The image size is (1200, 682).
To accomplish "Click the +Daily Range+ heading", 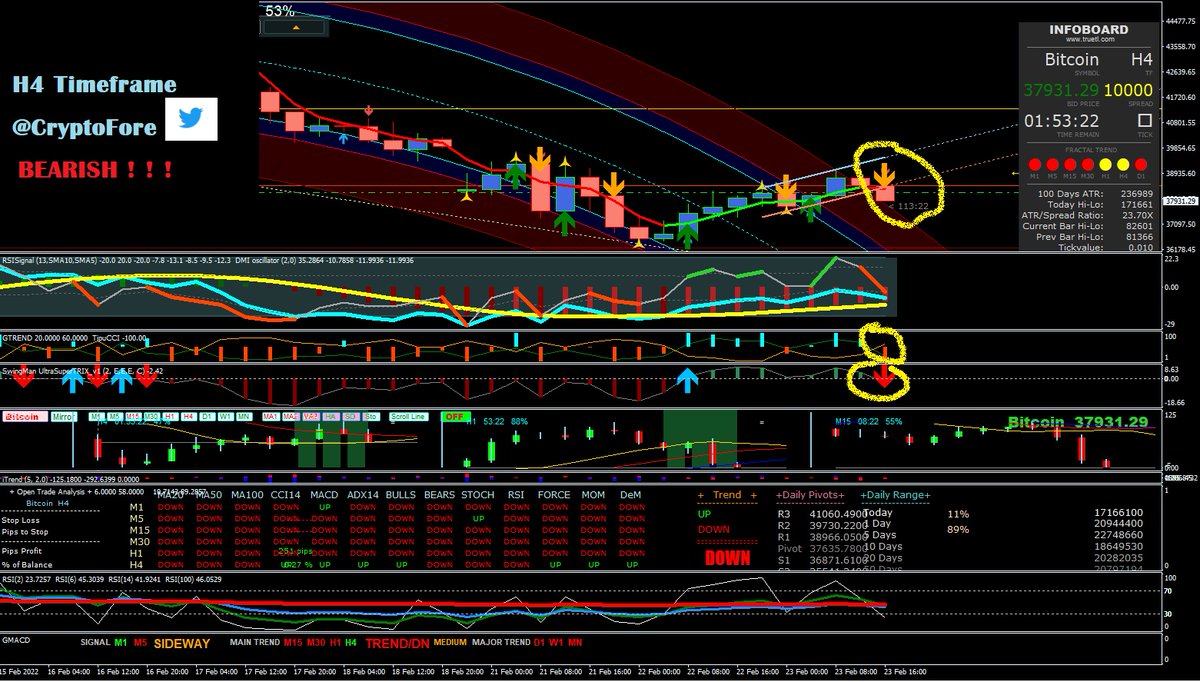I will click(896, 495).
